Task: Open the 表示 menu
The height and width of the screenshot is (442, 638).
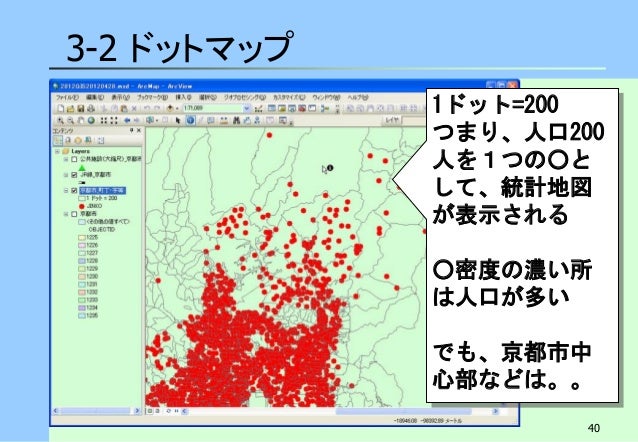Action: (120, 98)
